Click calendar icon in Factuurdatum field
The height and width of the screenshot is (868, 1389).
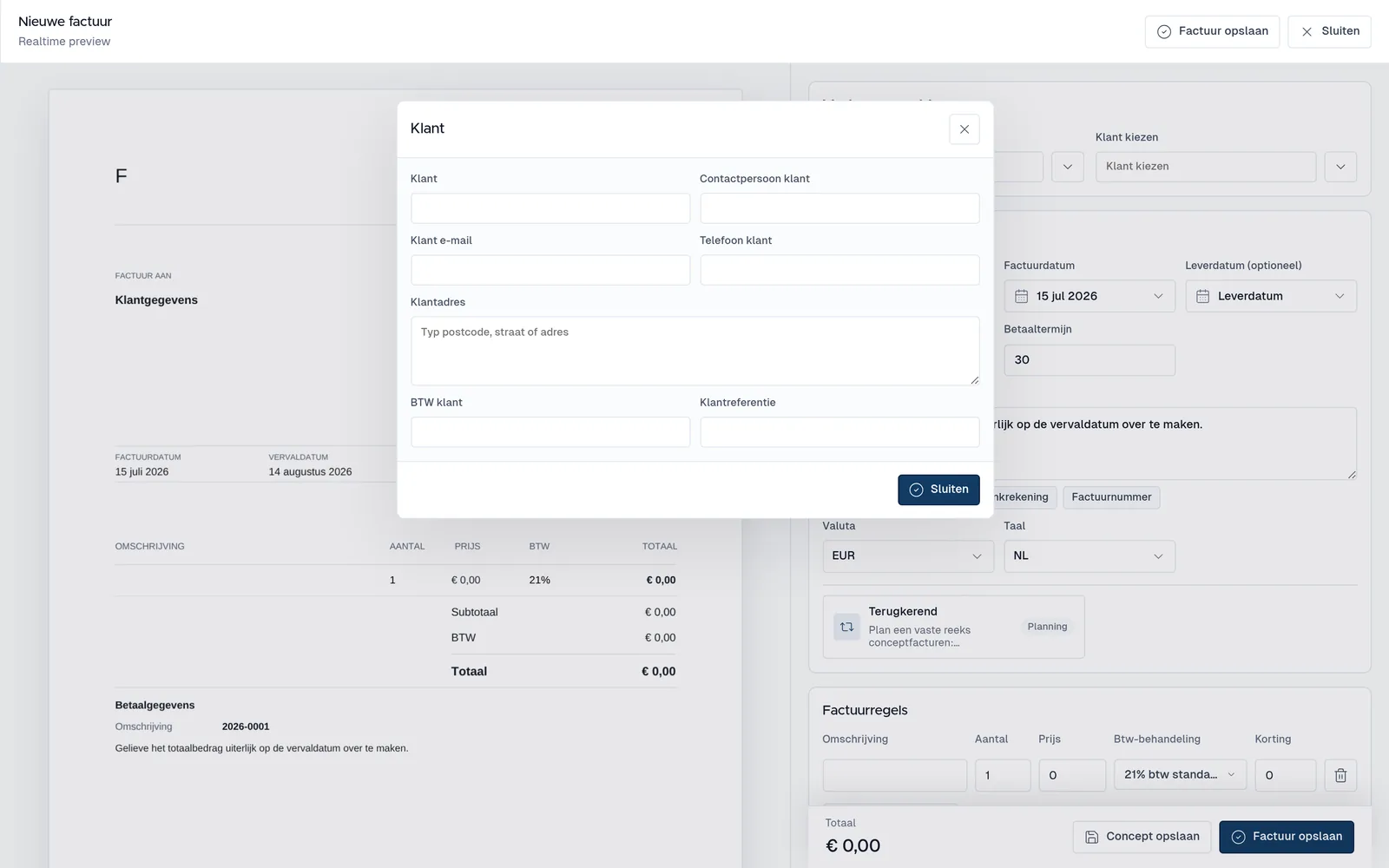pos(1021,296)
